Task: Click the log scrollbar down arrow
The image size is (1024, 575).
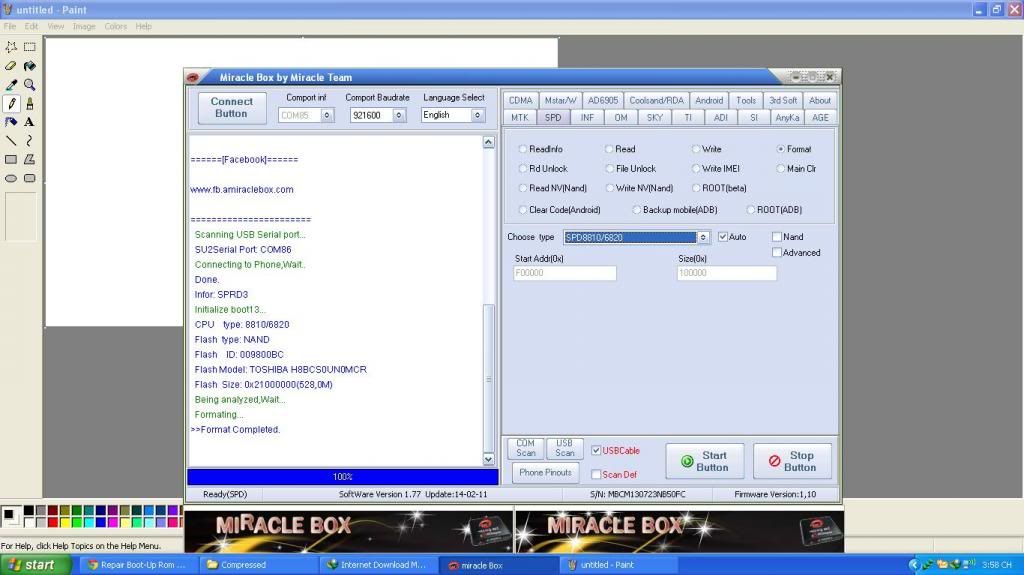Action: [488, 459]
